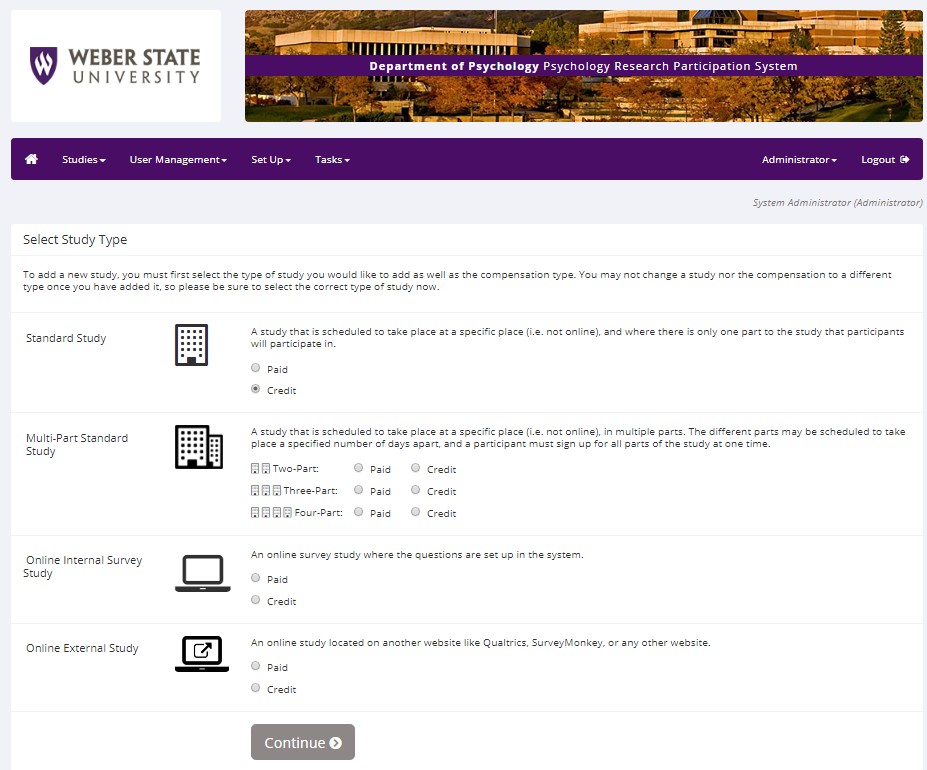
Task: Click the Logout link
Action: coord(885,160)
